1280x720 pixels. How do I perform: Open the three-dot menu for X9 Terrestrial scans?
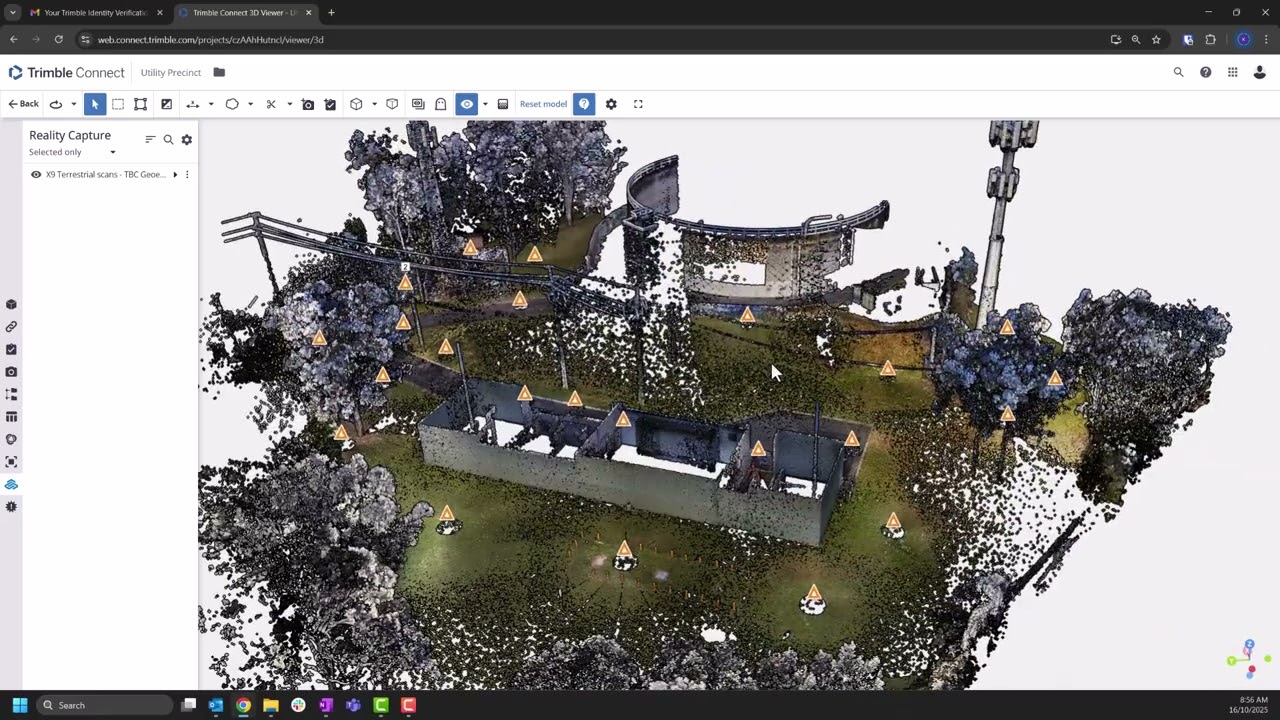(187, 174)
